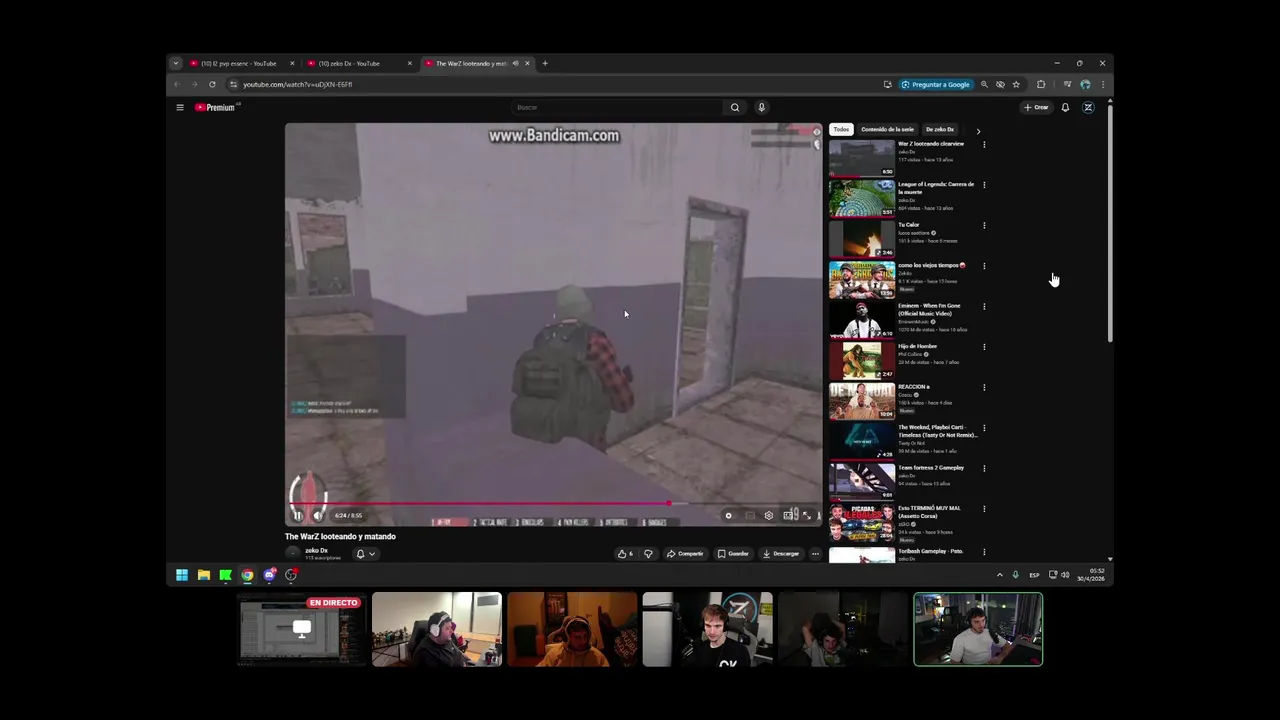The width and height of the screenshot is (1280, 720).
Task: Open the Chrome three-dot menu
Action: coord(1103,85)
